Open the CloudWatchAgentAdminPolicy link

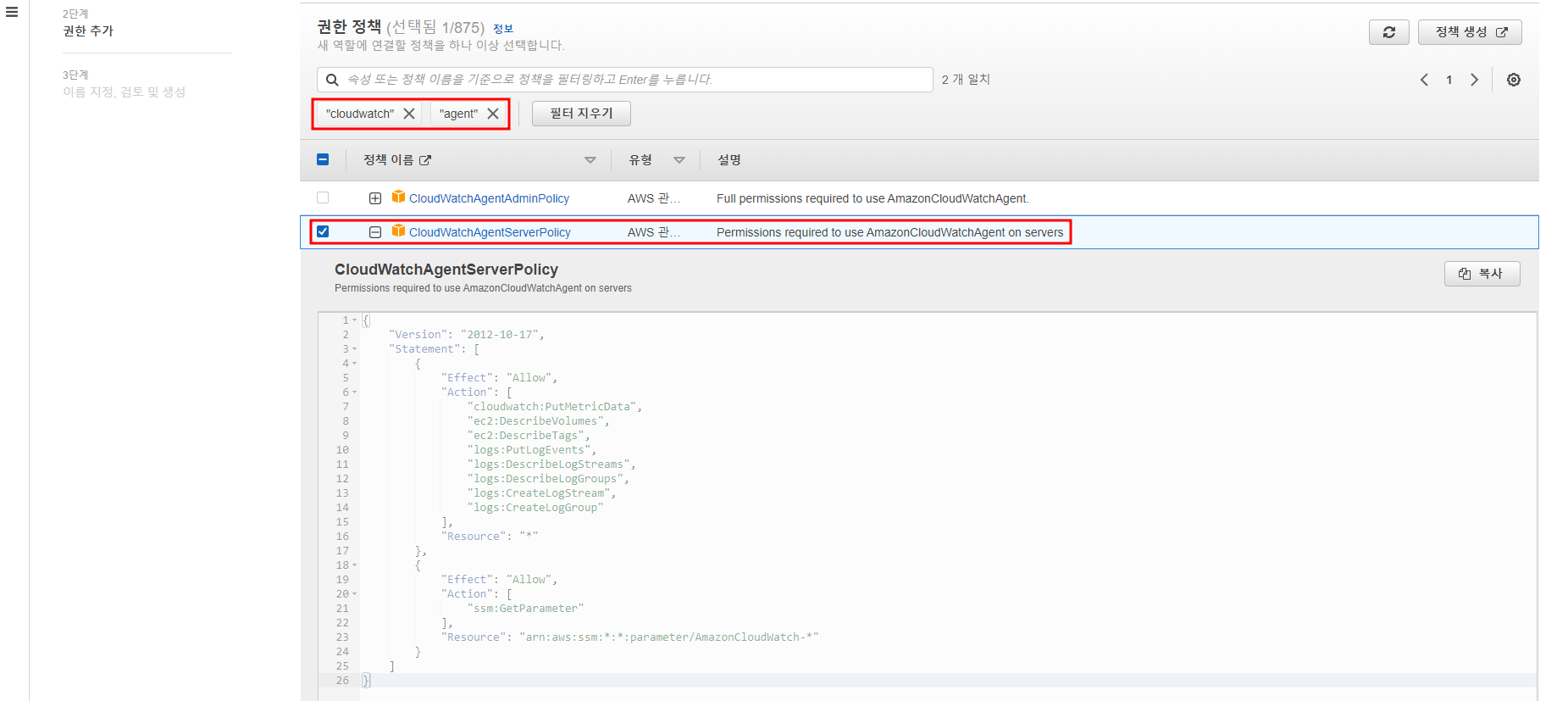[x=489, y=198]
